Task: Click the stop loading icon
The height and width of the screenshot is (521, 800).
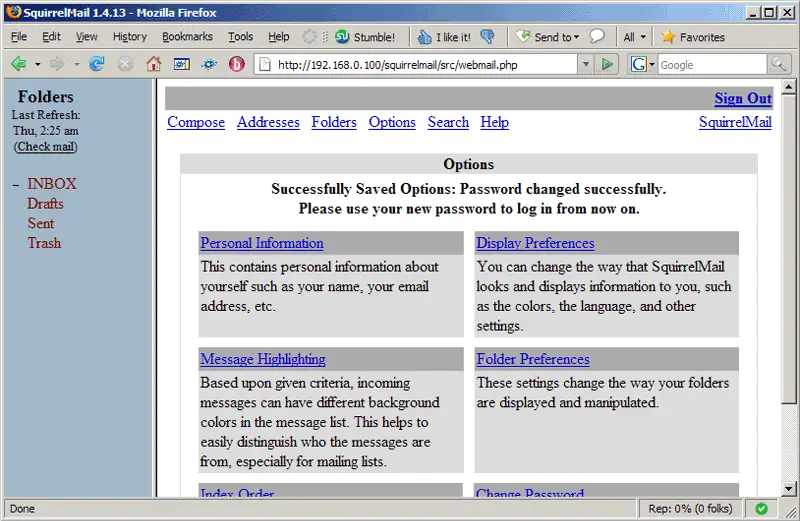Action: (125, 64)
